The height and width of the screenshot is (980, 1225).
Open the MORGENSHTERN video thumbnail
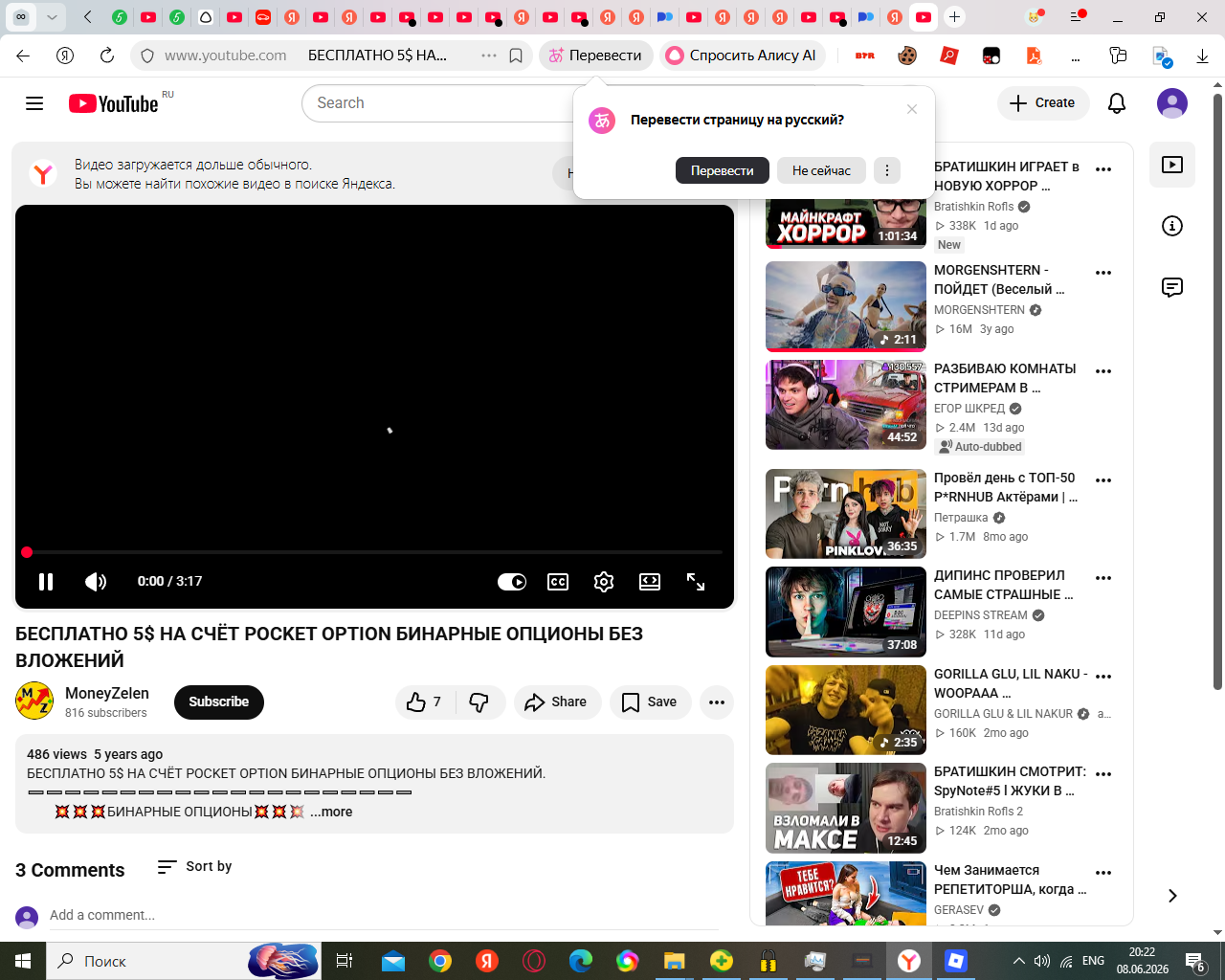[846, 306]
